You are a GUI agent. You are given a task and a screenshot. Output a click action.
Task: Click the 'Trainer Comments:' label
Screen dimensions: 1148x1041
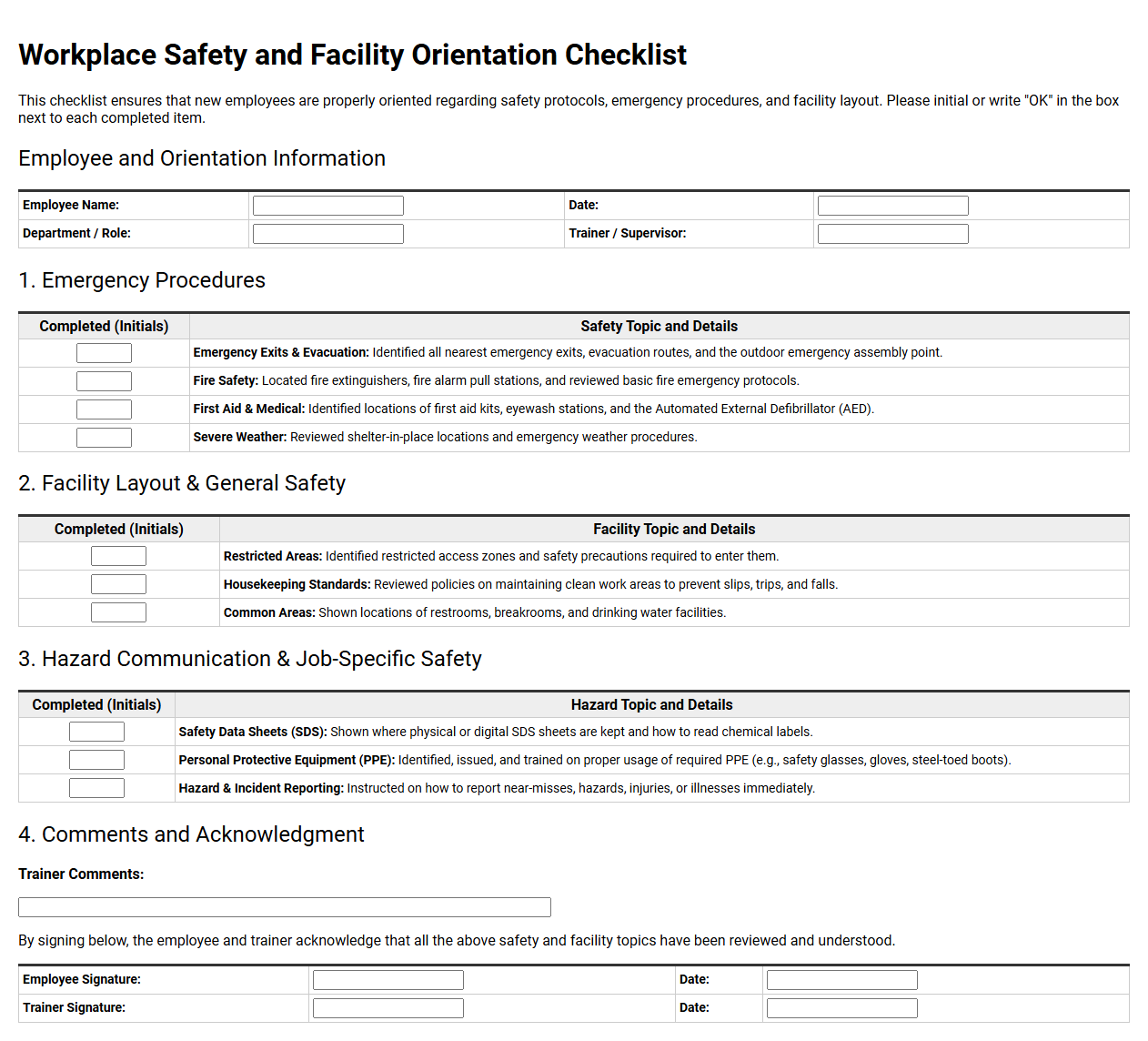point(81,874)
